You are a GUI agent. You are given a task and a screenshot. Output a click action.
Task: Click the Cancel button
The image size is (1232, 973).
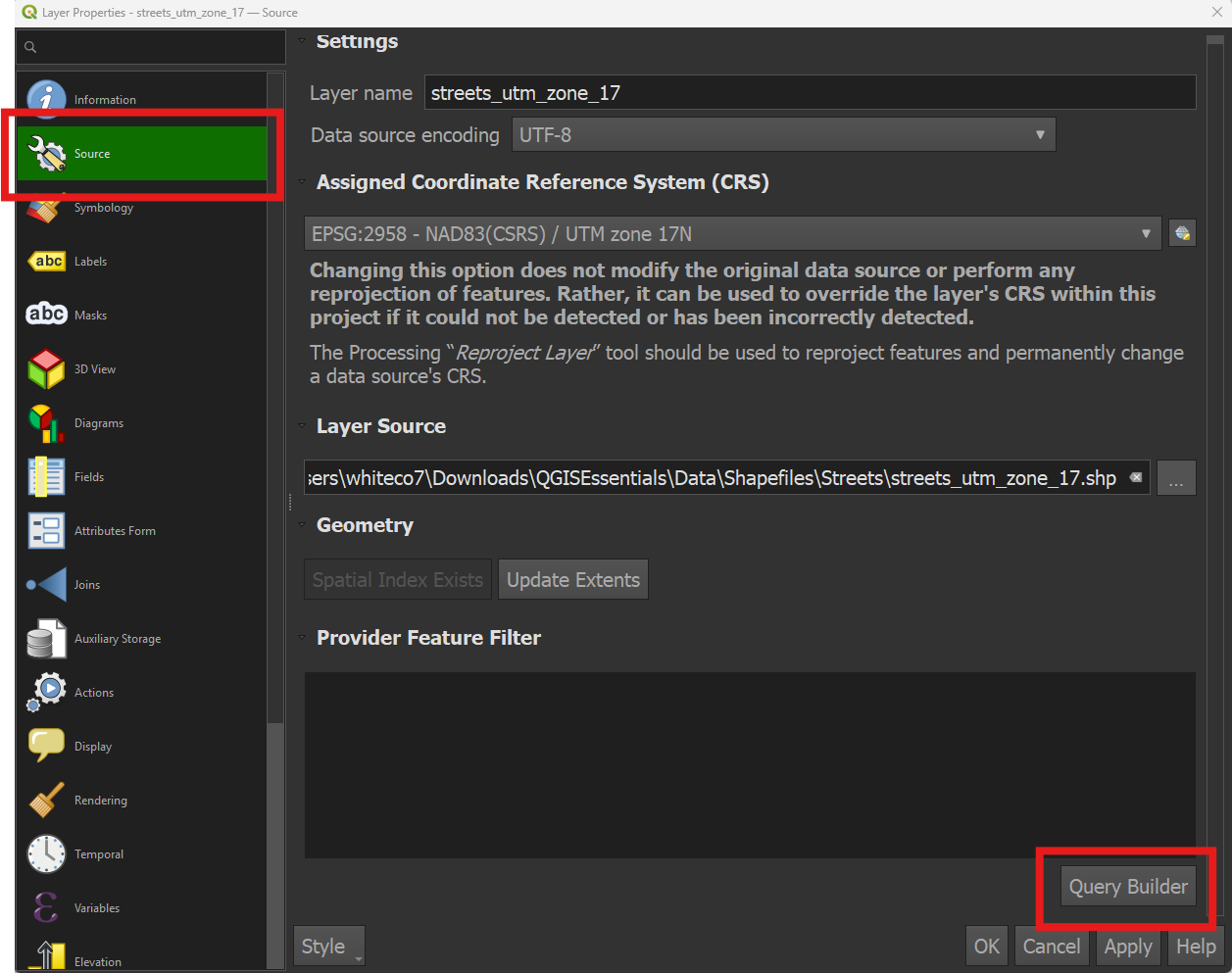coord(1052,947)
